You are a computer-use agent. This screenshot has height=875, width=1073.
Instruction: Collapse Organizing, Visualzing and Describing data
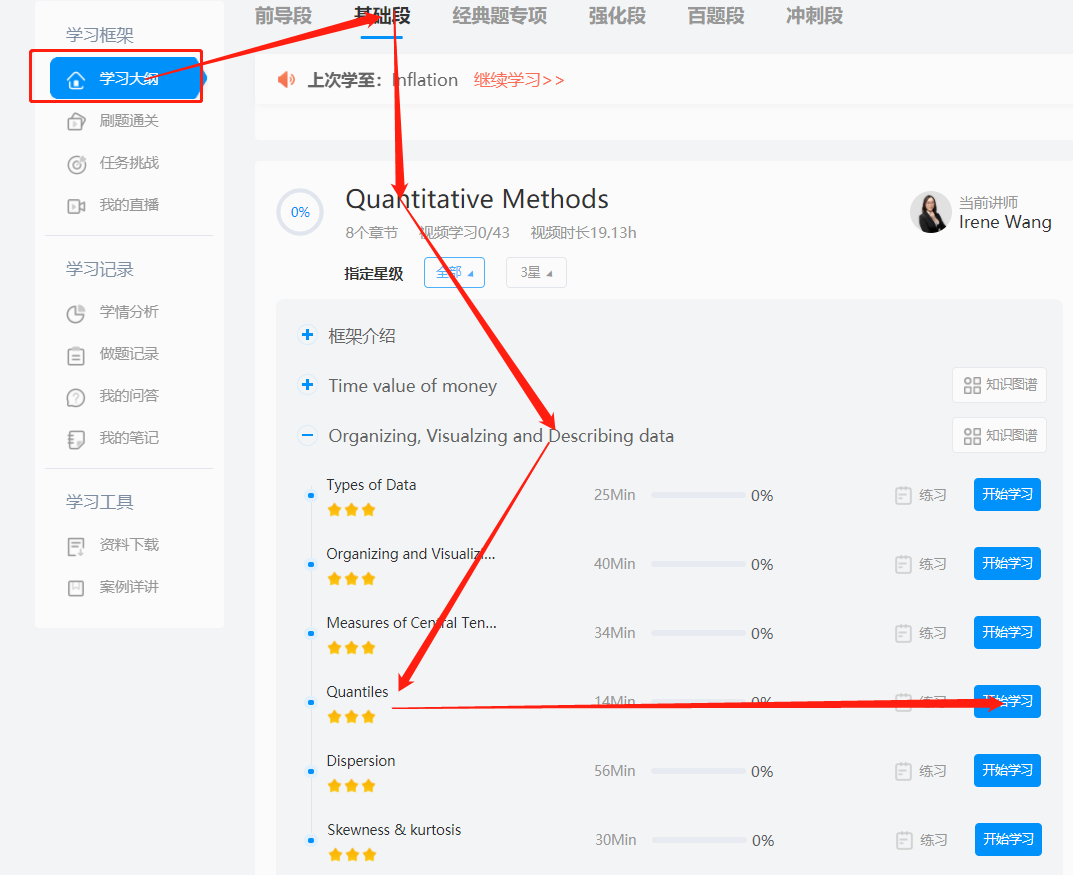(x=308, y=435)
